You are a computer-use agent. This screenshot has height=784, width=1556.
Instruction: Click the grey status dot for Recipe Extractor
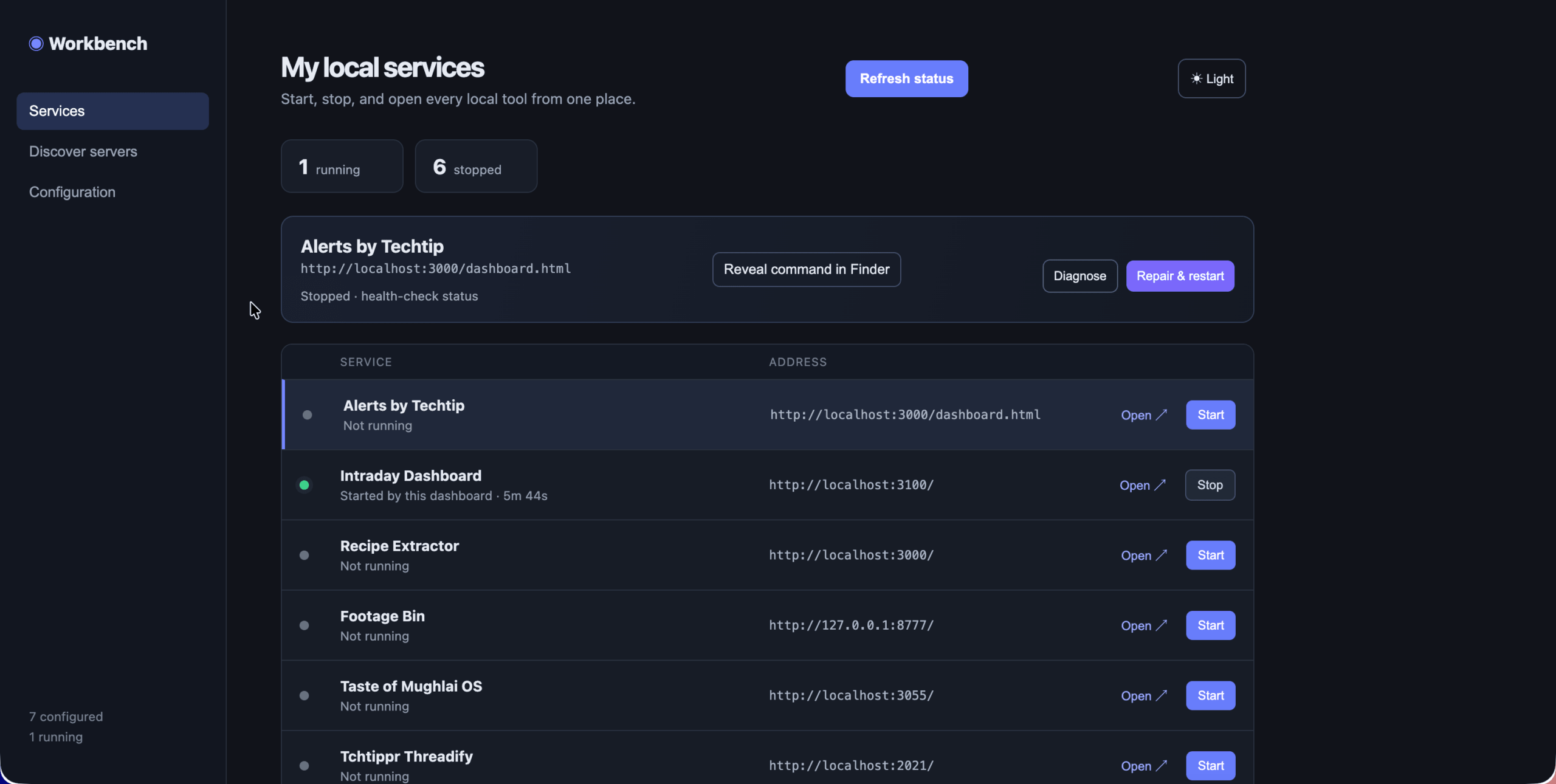pos(305,555)
